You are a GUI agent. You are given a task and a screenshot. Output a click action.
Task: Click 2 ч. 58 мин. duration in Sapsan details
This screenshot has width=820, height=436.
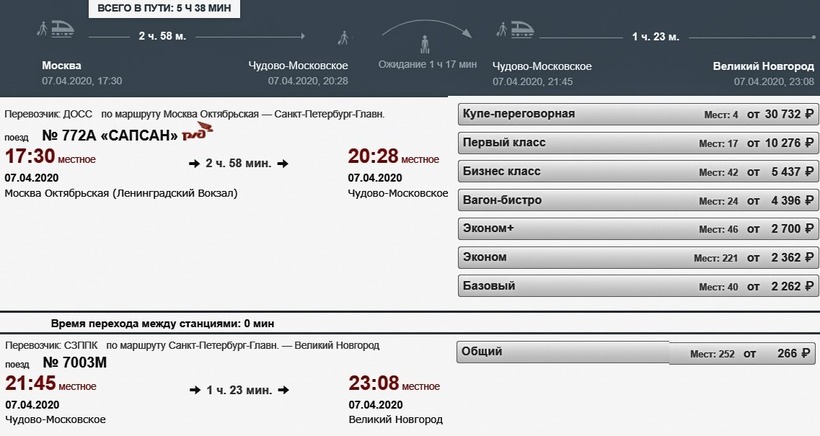pos(238,164)
